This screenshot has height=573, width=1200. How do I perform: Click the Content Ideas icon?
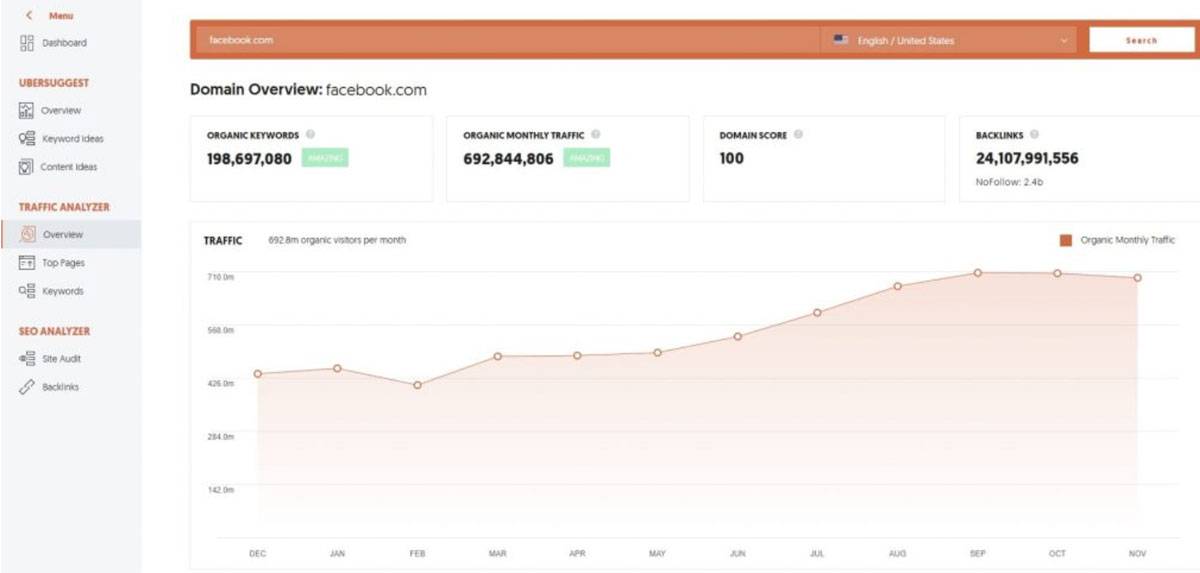[27, 167]
